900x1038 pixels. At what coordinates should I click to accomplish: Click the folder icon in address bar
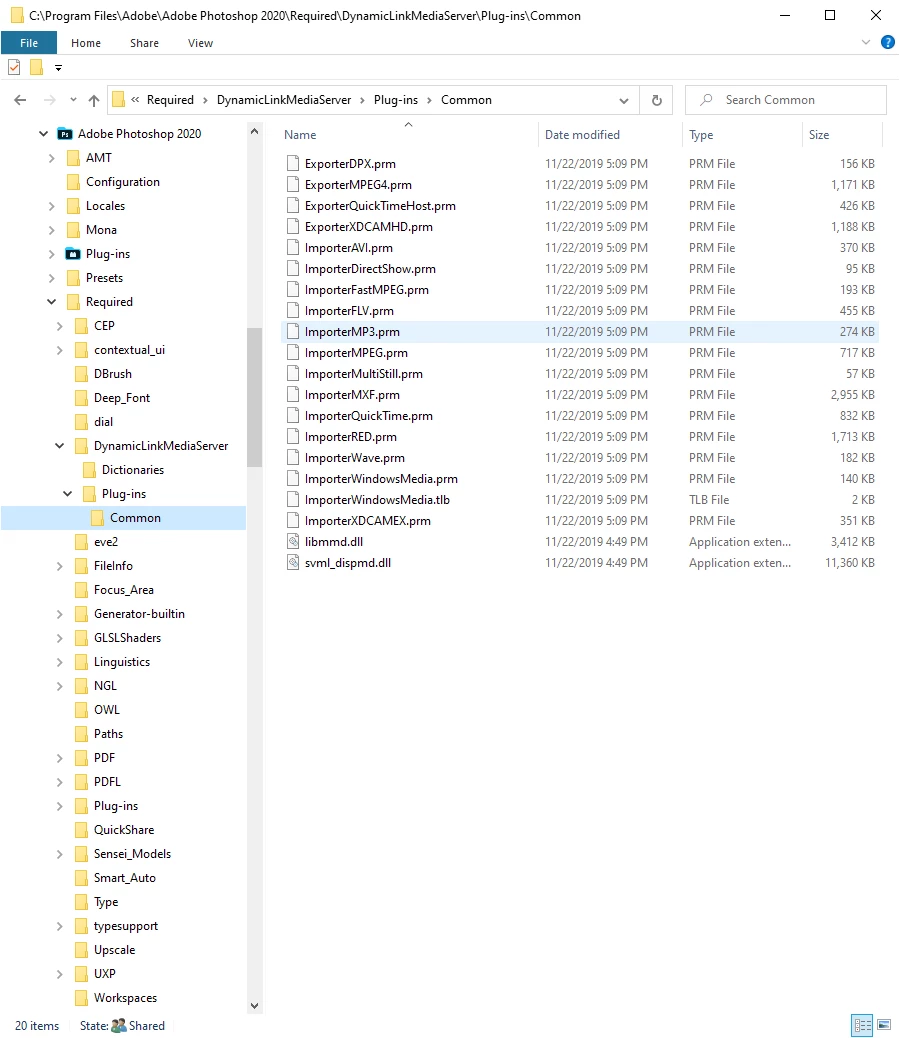click(118, 100)
